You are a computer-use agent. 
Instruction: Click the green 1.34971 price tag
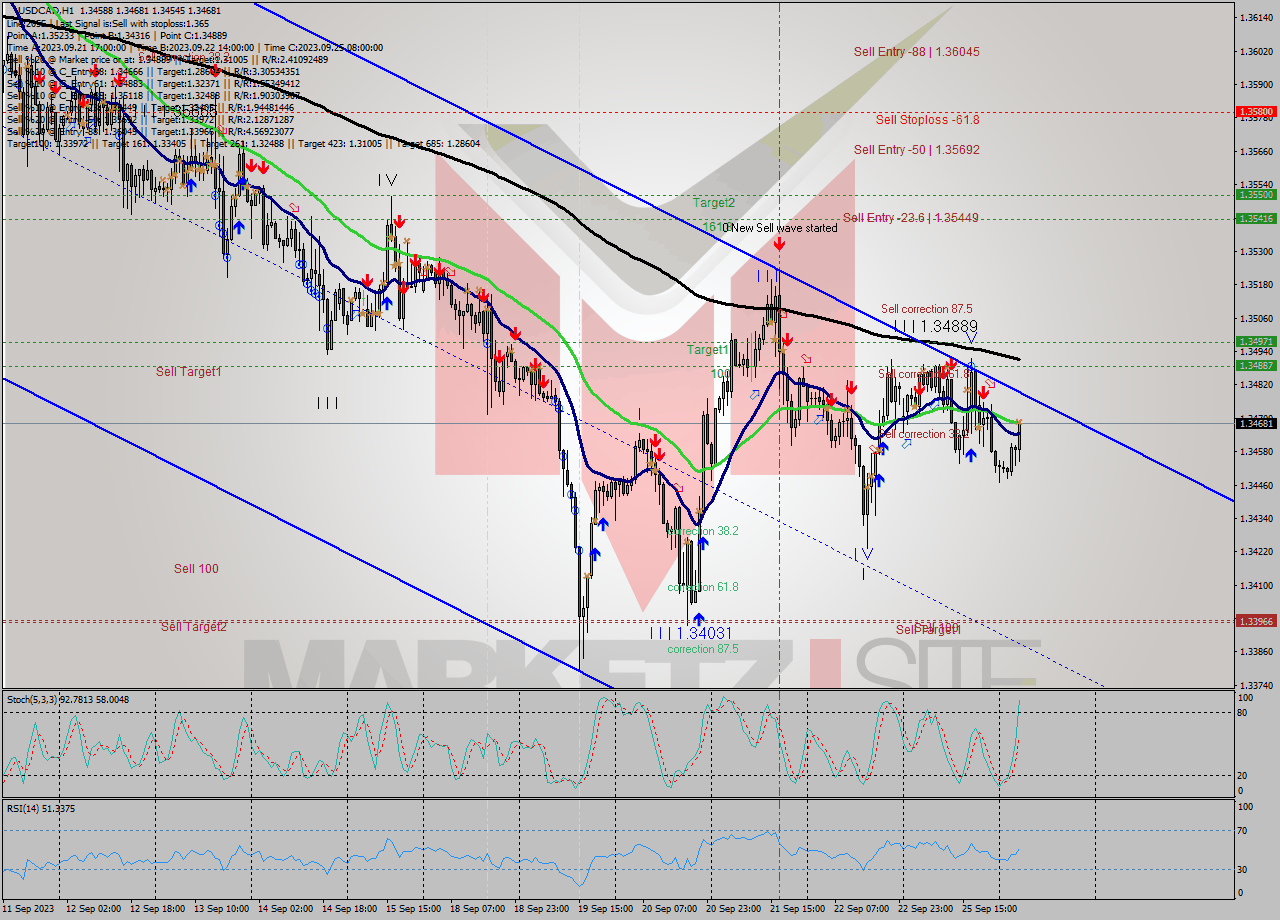(x=1255, y=341)
